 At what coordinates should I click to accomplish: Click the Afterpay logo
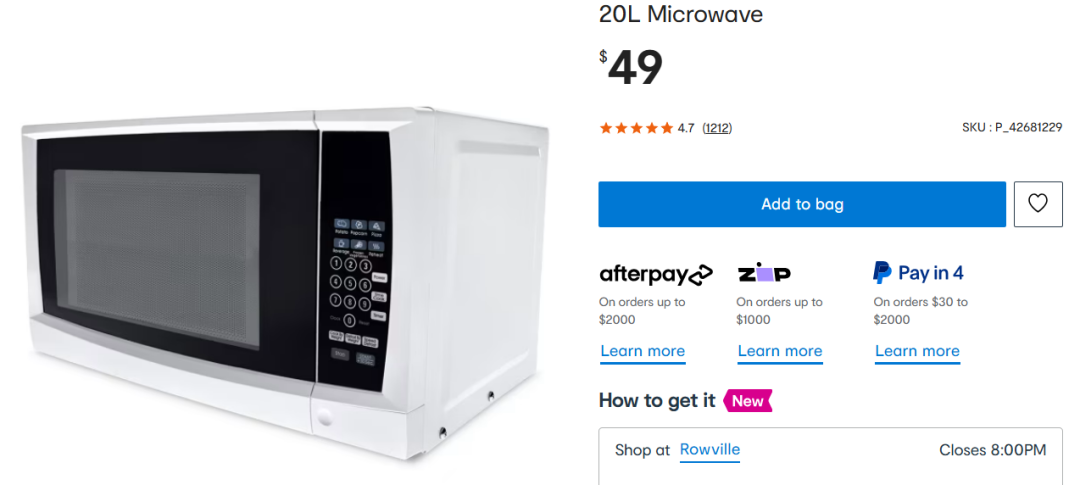[x=656, y=274]
